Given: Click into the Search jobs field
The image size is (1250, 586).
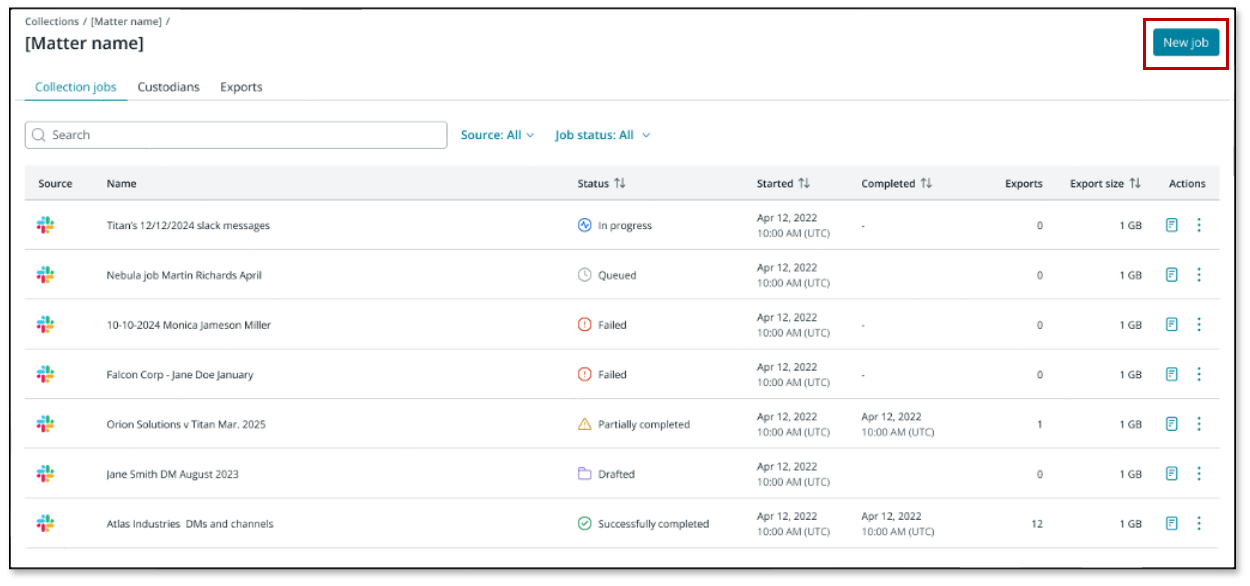Looking at the screenshot, I should 236,135.
